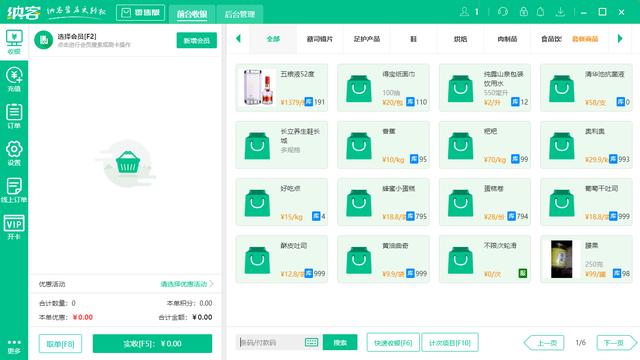Screen dimensions: 640x360
Task: Click the green badge on the ¥0/次 item
Action: click(x=522, y=273)
